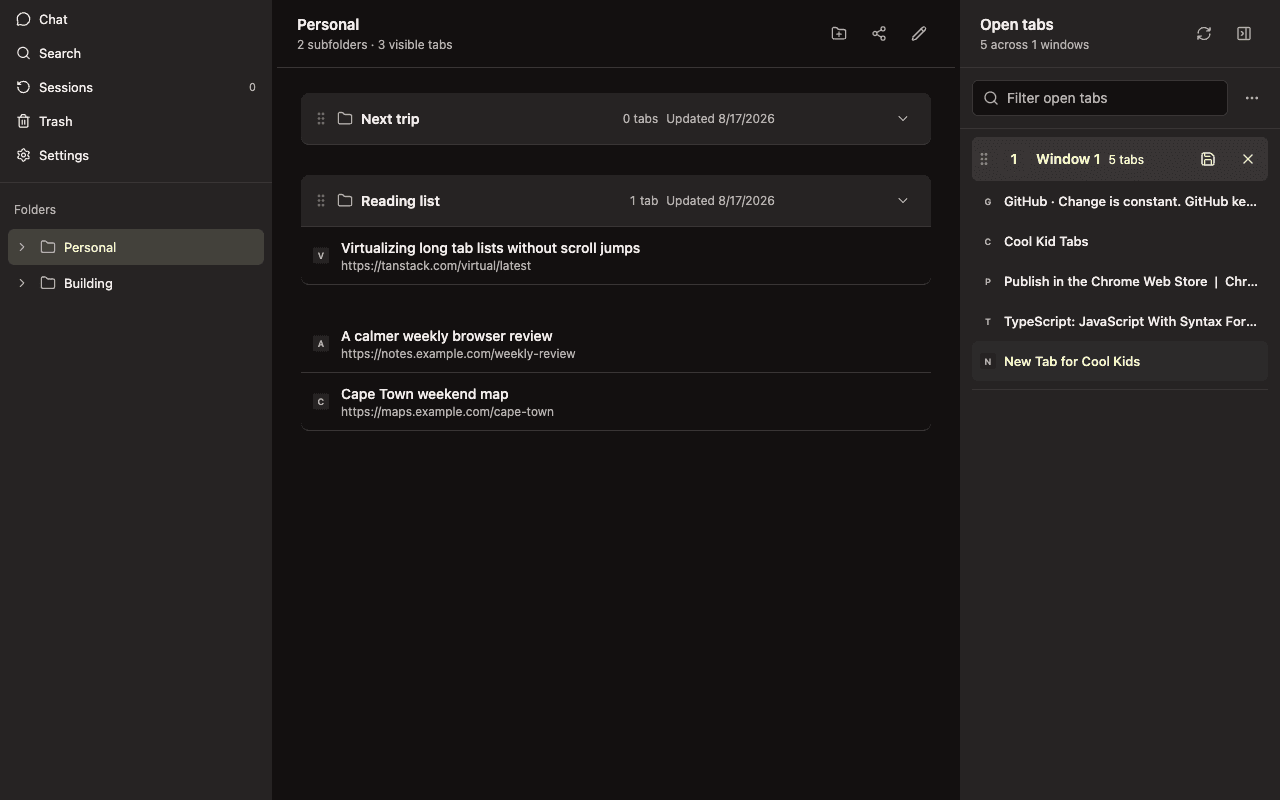Click the 1 tab count on Reading list
This screenshot has height=800, width=1280.
644,201
